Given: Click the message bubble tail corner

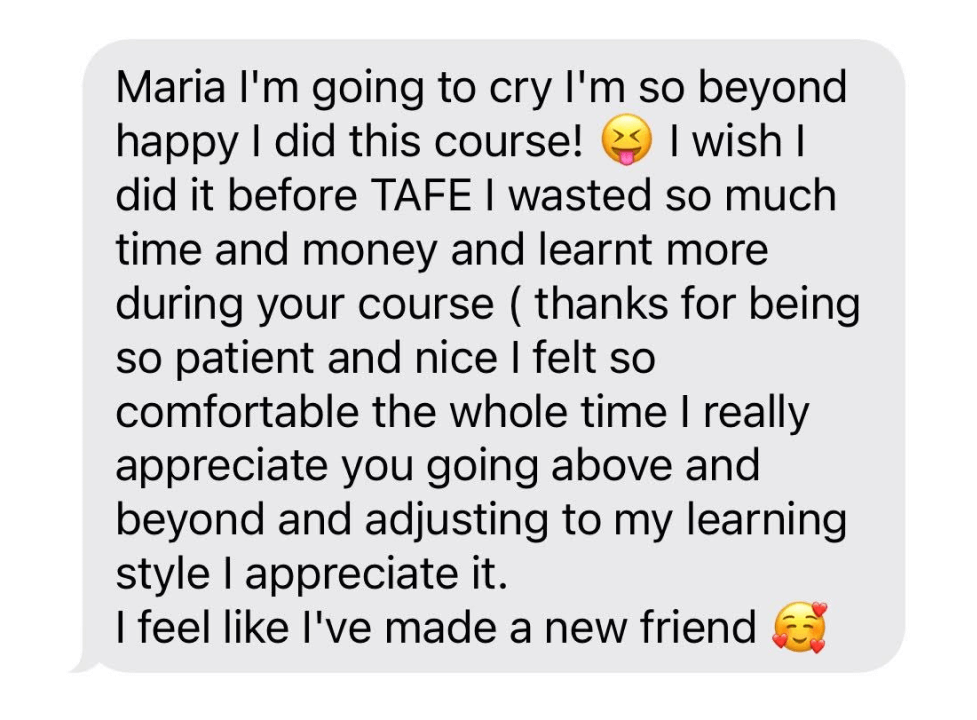Looking at the screenshot, I should tap(84, 665).
